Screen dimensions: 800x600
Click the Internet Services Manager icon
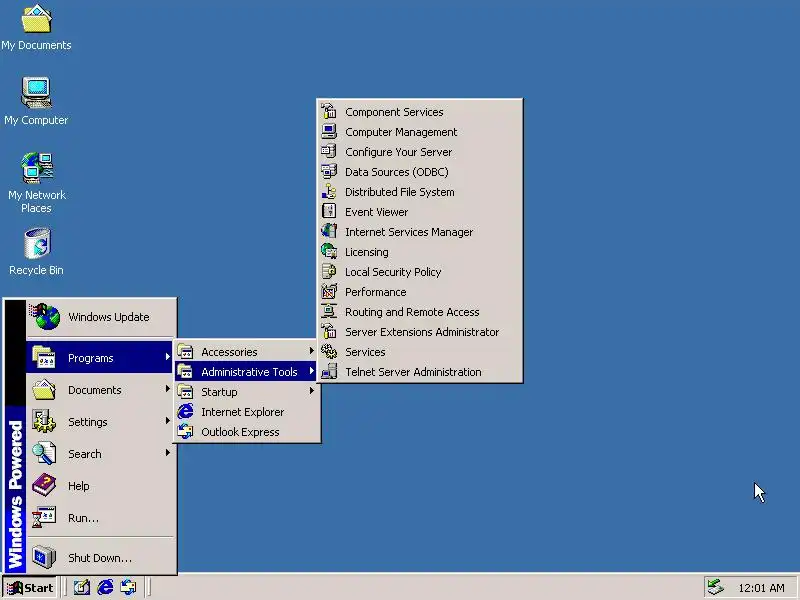click(x=329, y=231)
